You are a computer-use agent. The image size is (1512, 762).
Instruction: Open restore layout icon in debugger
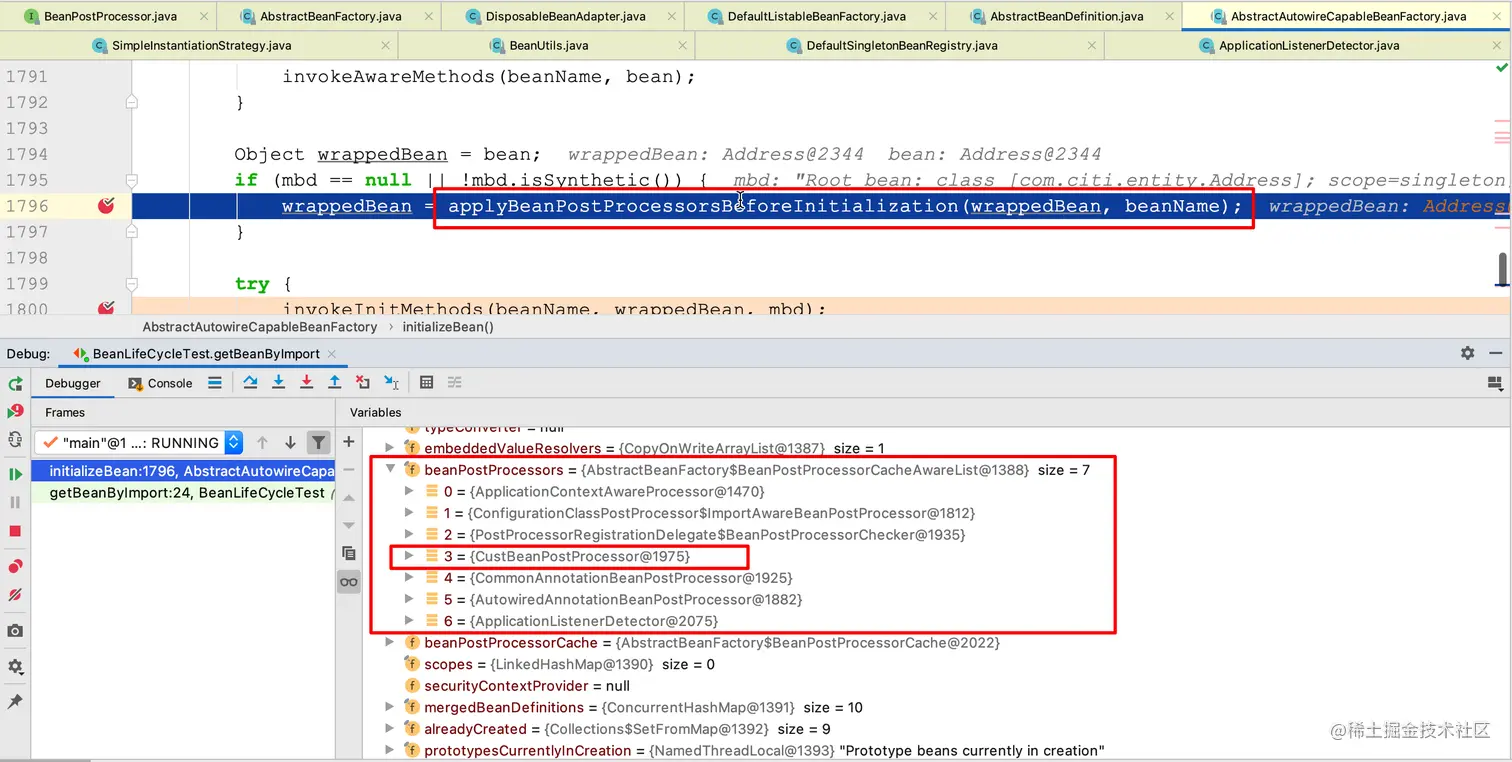click(x=1495, y=382)
